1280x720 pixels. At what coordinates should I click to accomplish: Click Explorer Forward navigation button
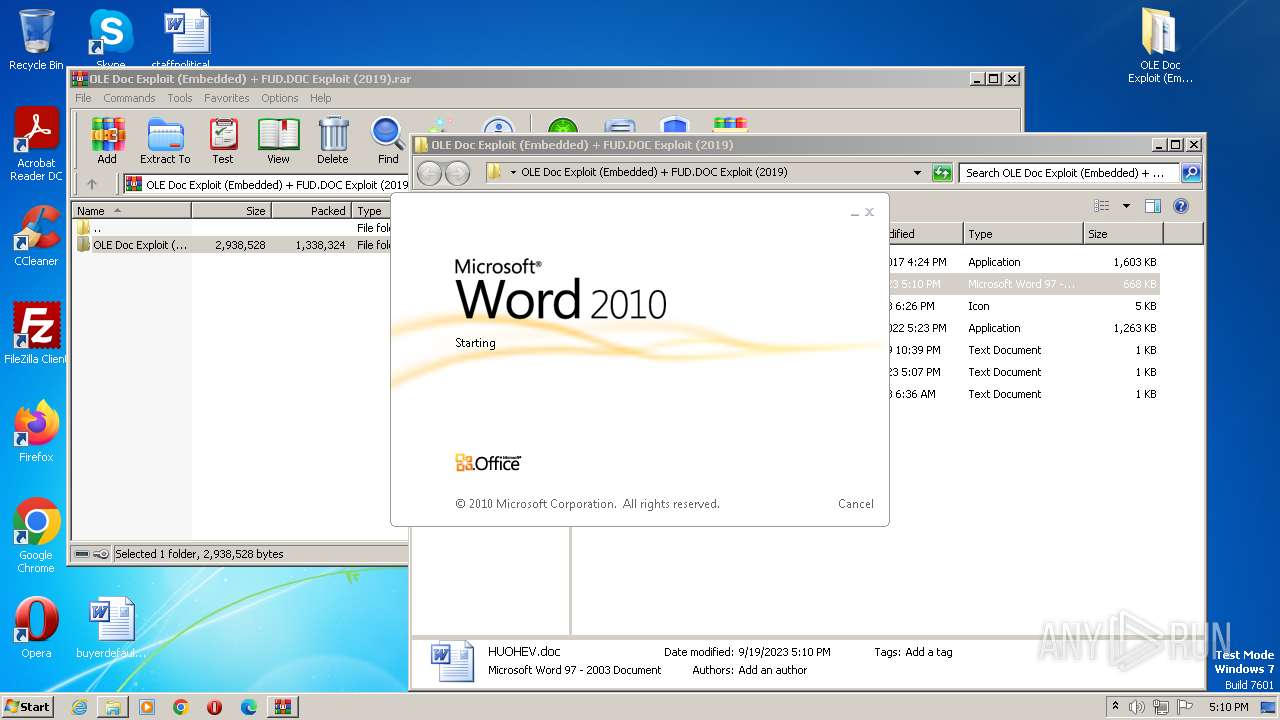pos(457,173)
